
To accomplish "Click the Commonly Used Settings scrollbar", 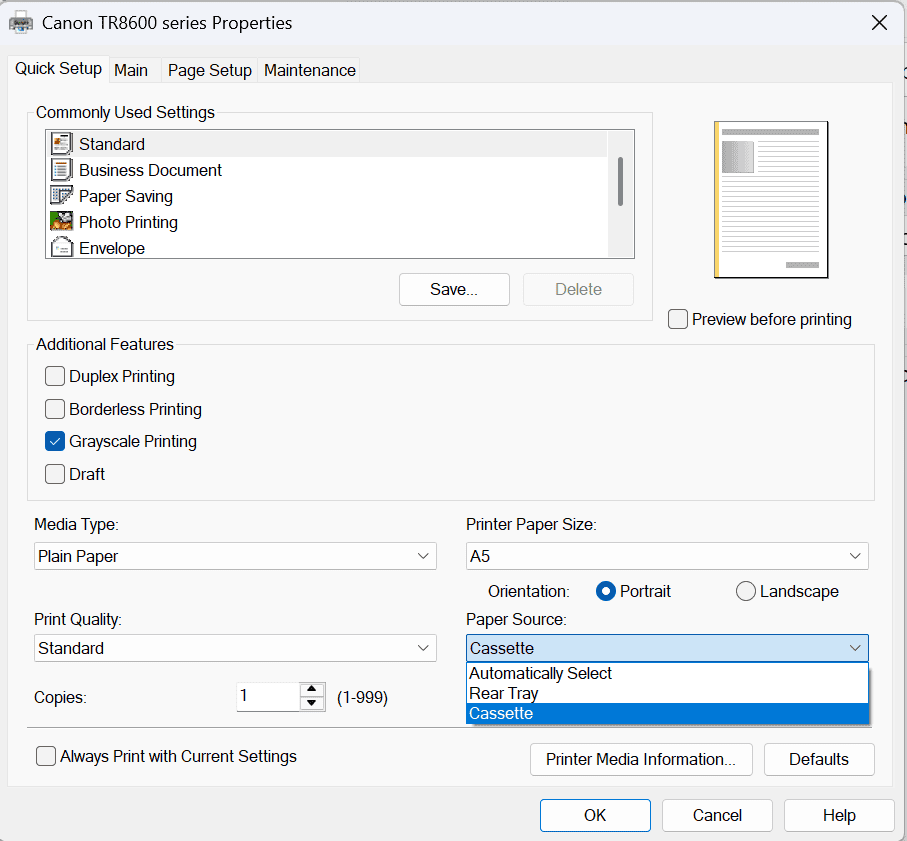I will [x=621, y=182].
